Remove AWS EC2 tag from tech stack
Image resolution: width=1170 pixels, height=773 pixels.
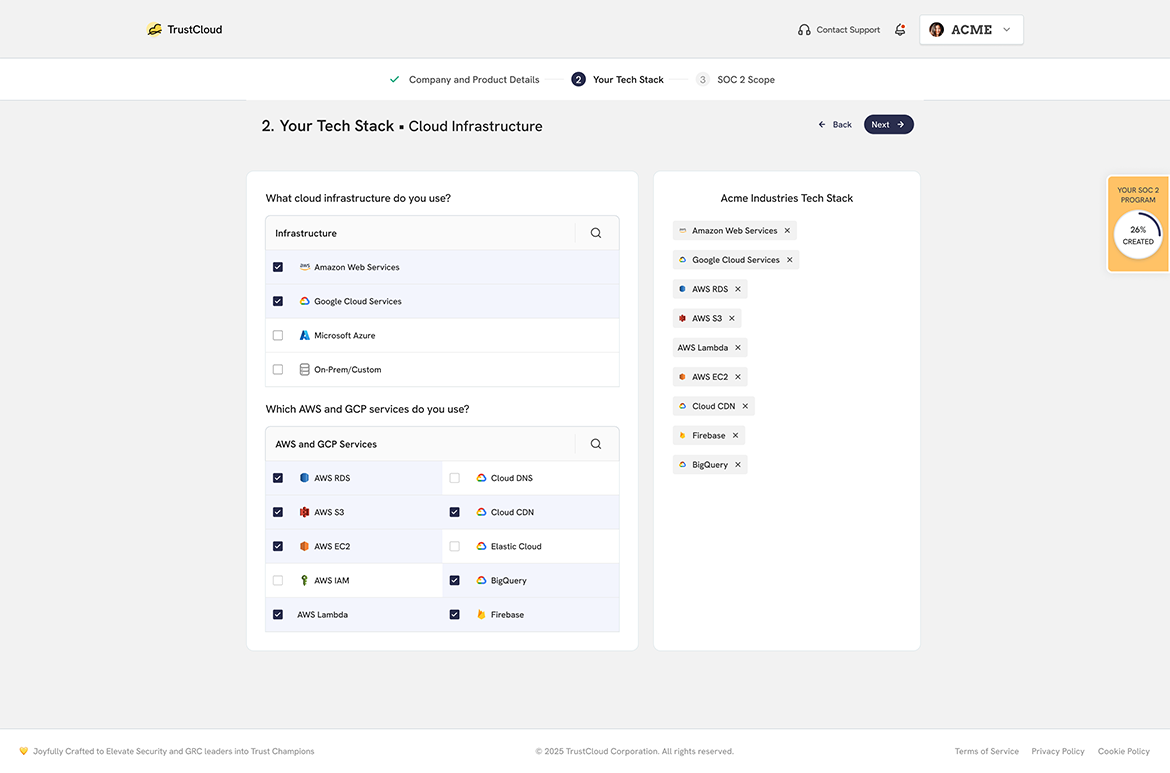738,377
